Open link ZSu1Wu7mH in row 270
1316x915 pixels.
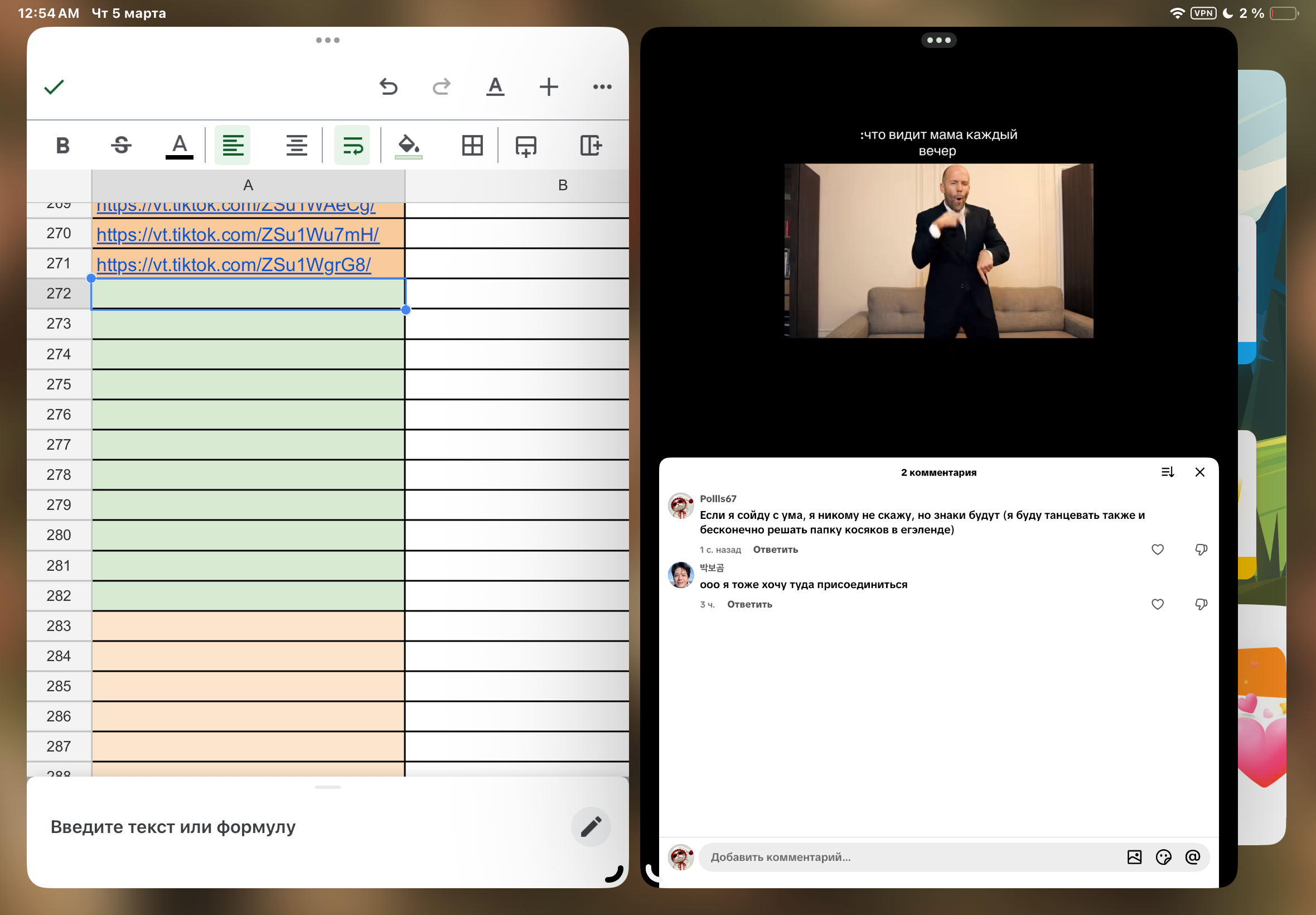238,234
